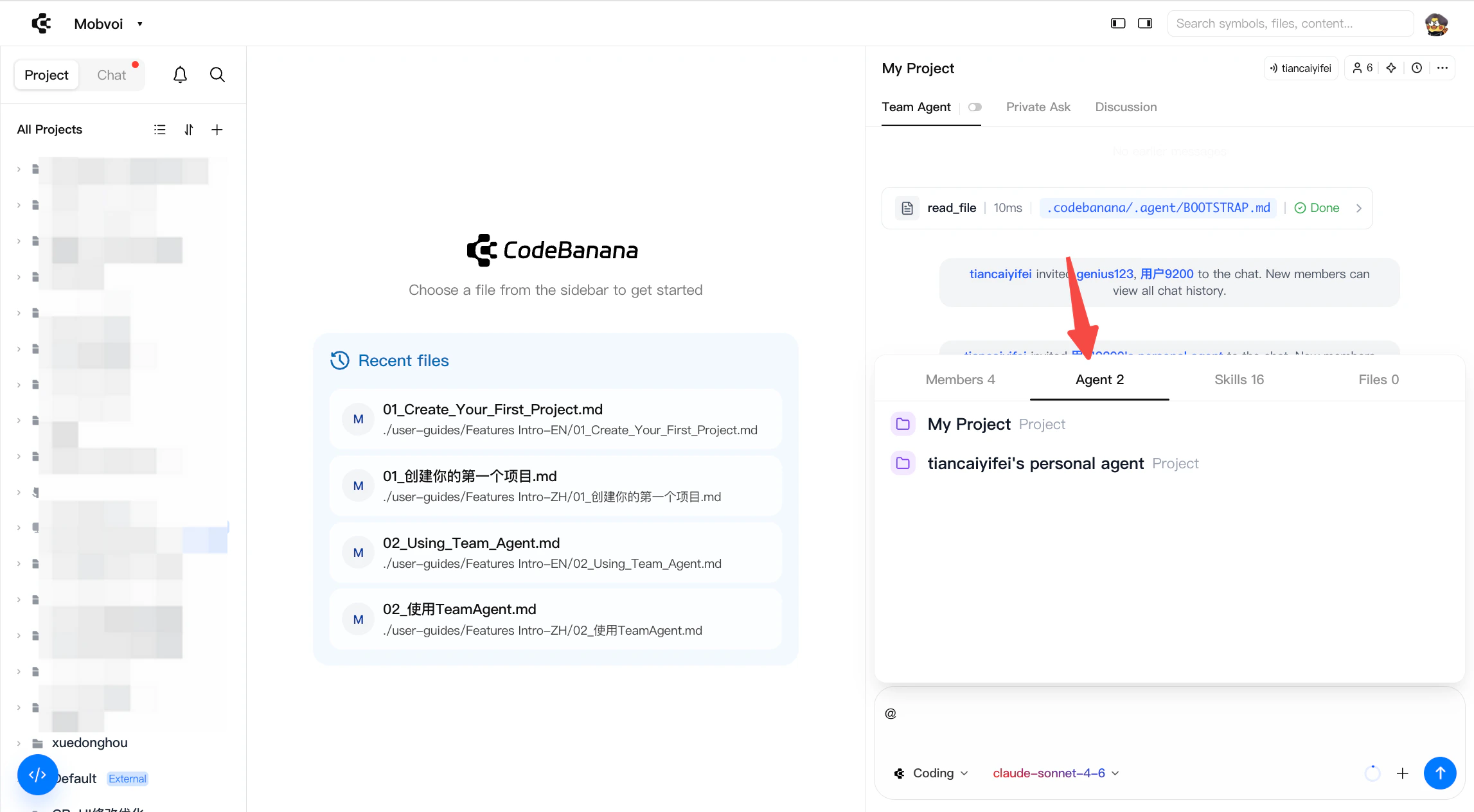
Task: Select tiancaiyifei's personal agent in the list
Action: [1169, 464]
